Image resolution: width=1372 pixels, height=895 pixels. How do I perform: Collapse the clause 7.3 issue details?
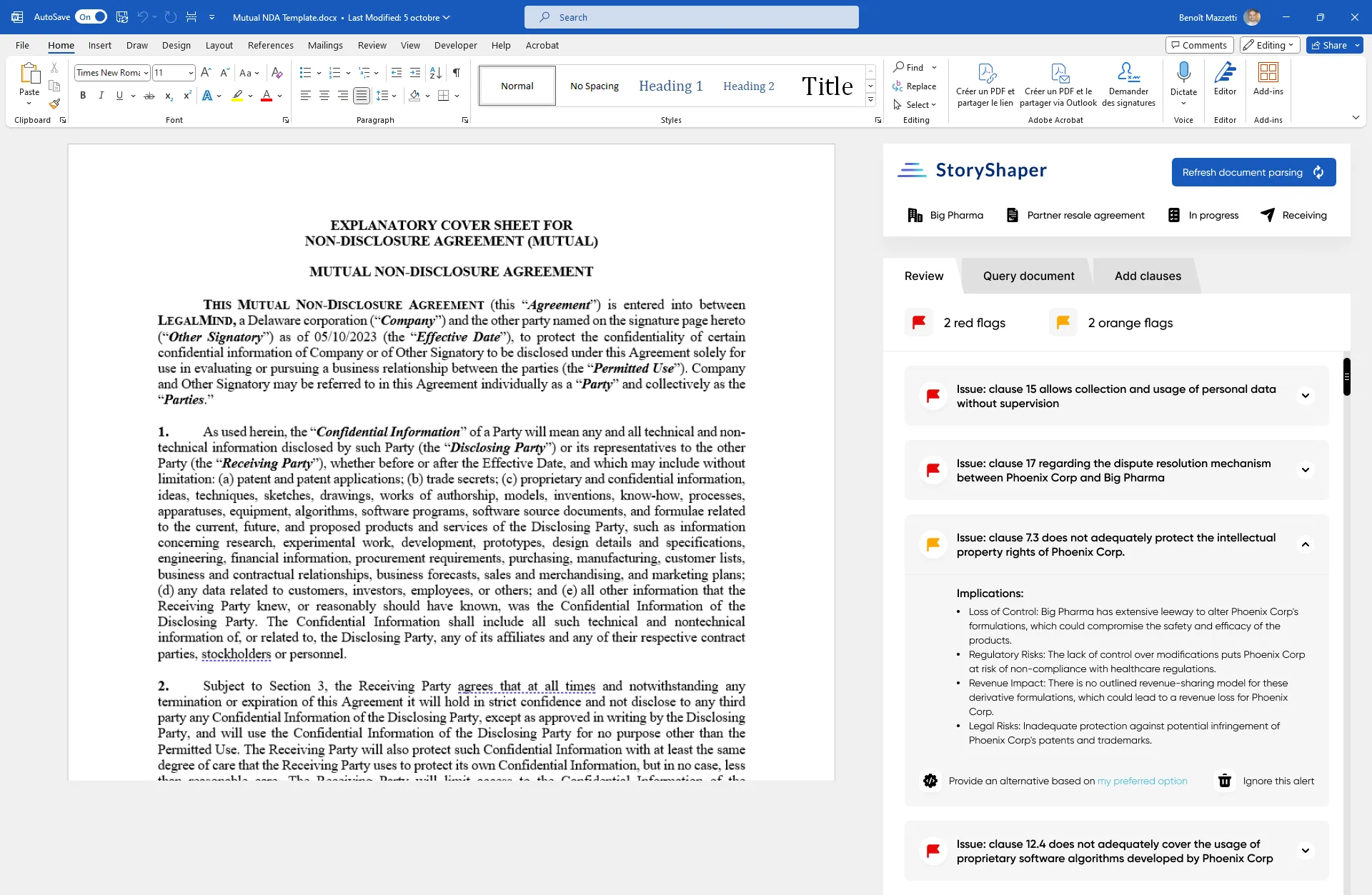(x=1305, y=544)
